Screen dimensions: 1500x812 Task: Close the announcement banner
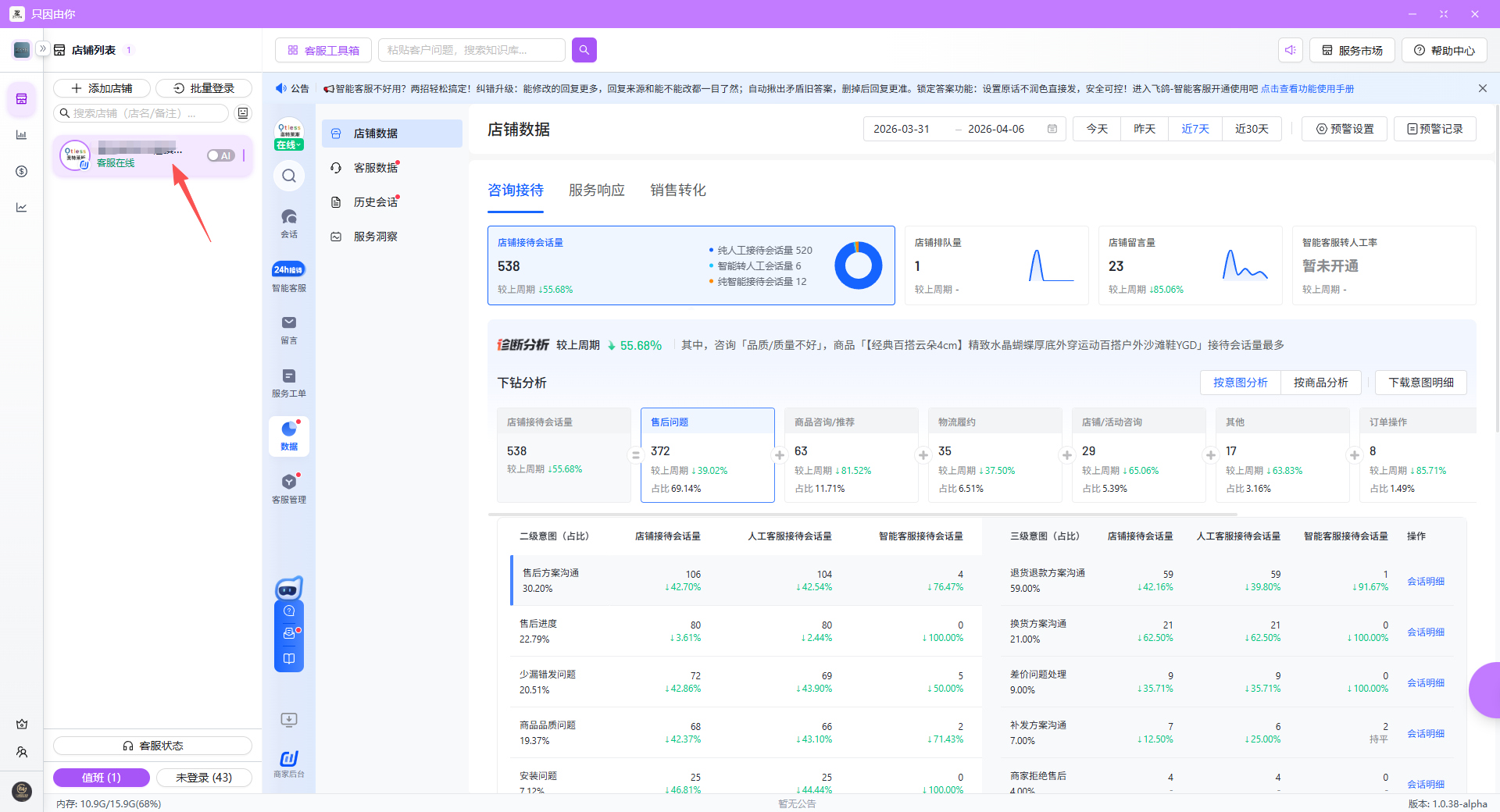[x=1482, y=88]
